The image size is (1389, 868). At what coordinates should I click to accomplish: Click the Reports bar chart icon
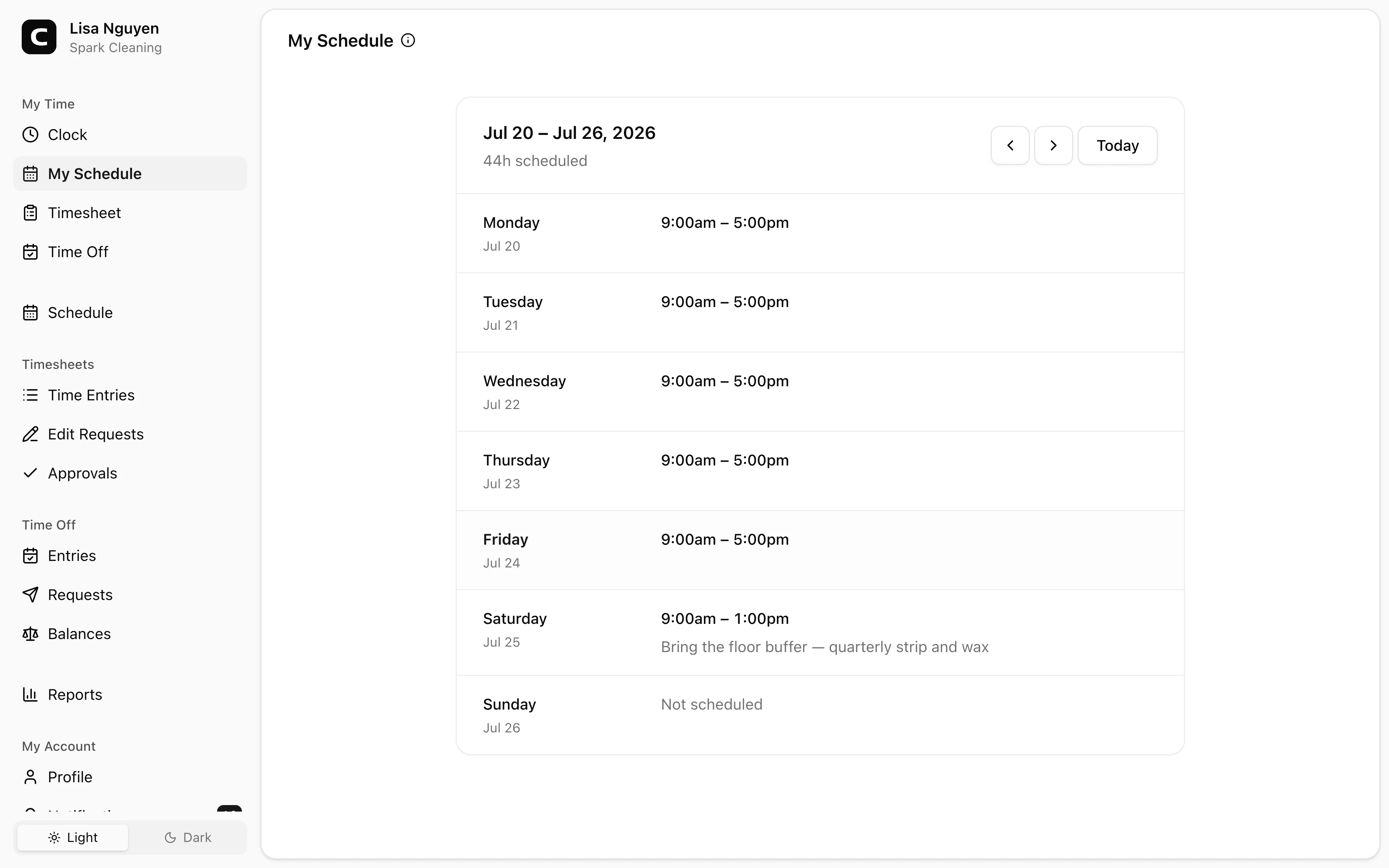pyautogui.click(x=30, y=695)
